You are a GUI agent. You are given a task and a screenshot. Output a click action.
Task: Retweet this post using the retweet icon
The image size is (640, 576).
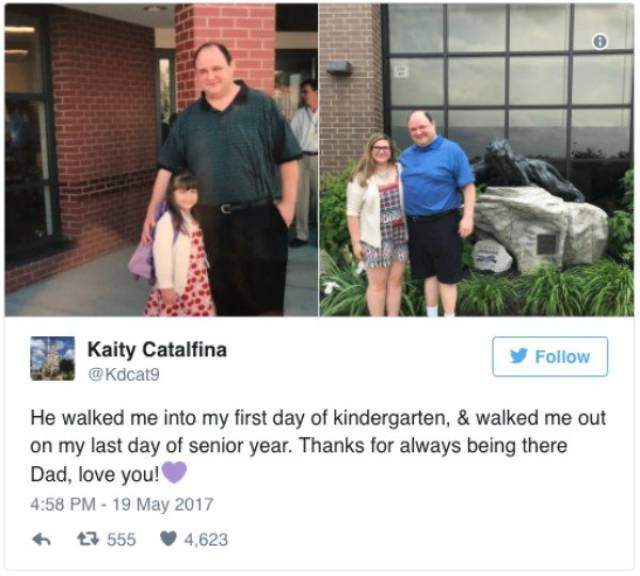(x=88, y=539)
